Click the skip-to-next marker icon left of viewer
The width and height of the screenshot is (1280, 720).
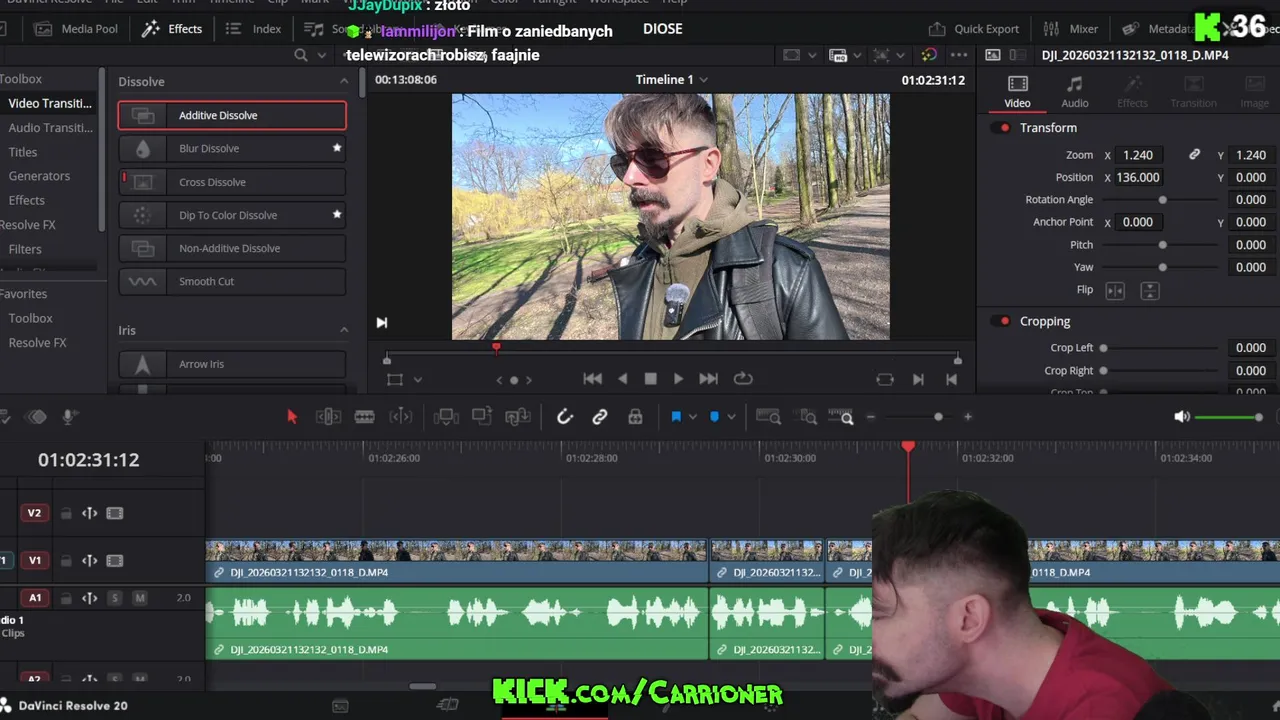pos(381,322)
